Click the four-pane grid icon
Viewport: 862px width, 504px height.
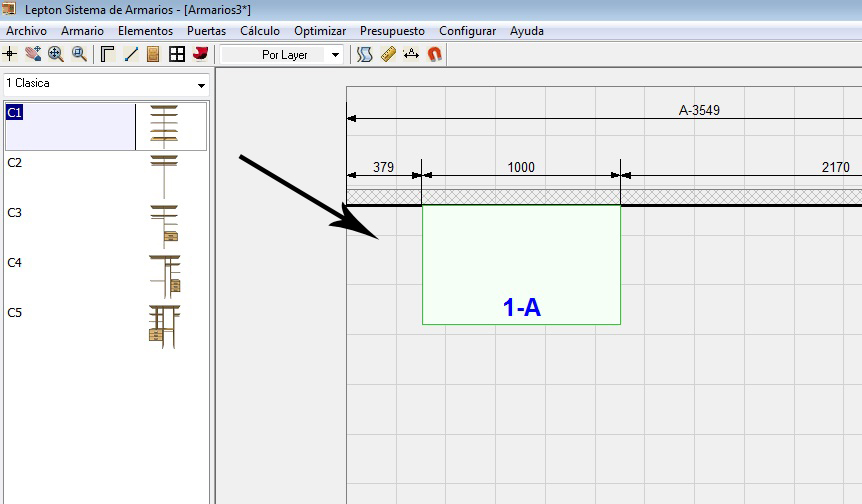[177, 54]
